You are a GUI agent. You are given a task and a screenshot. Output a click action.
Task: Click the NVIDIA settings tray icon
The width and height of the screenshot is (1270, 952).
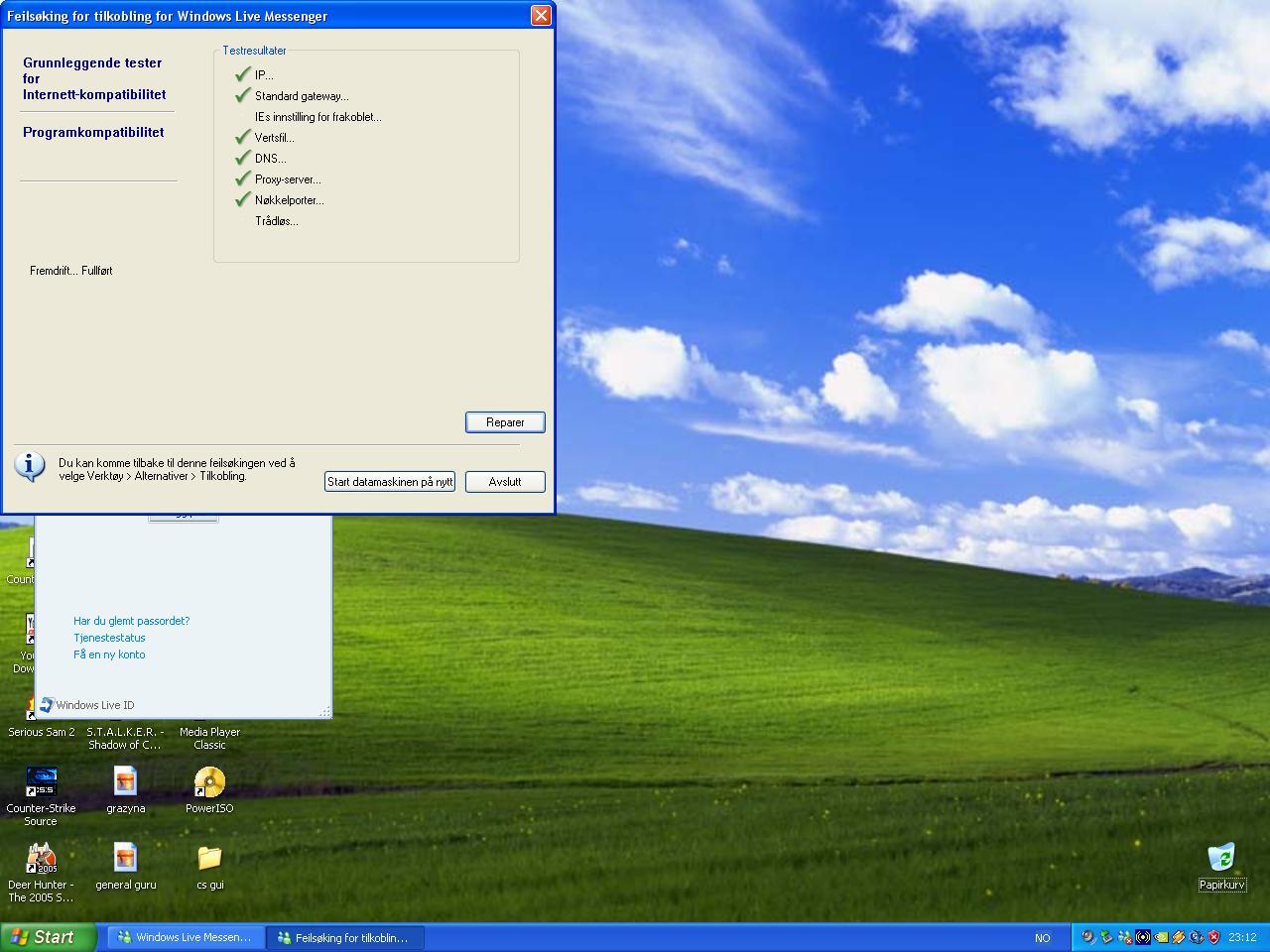[x=1161, y=937]
